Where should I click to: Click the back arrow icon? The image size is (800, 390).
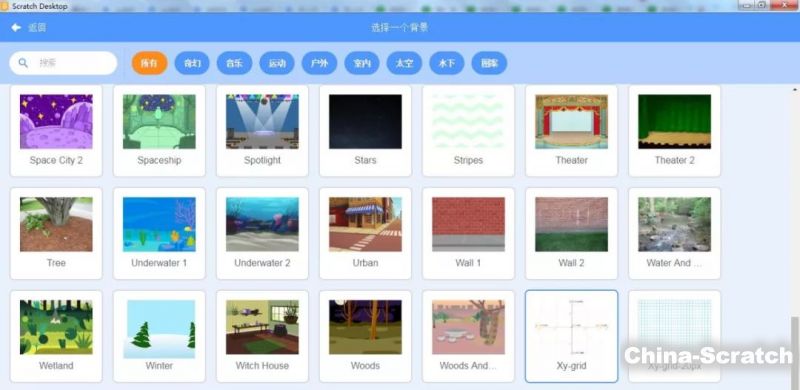(x=16, y=28)
